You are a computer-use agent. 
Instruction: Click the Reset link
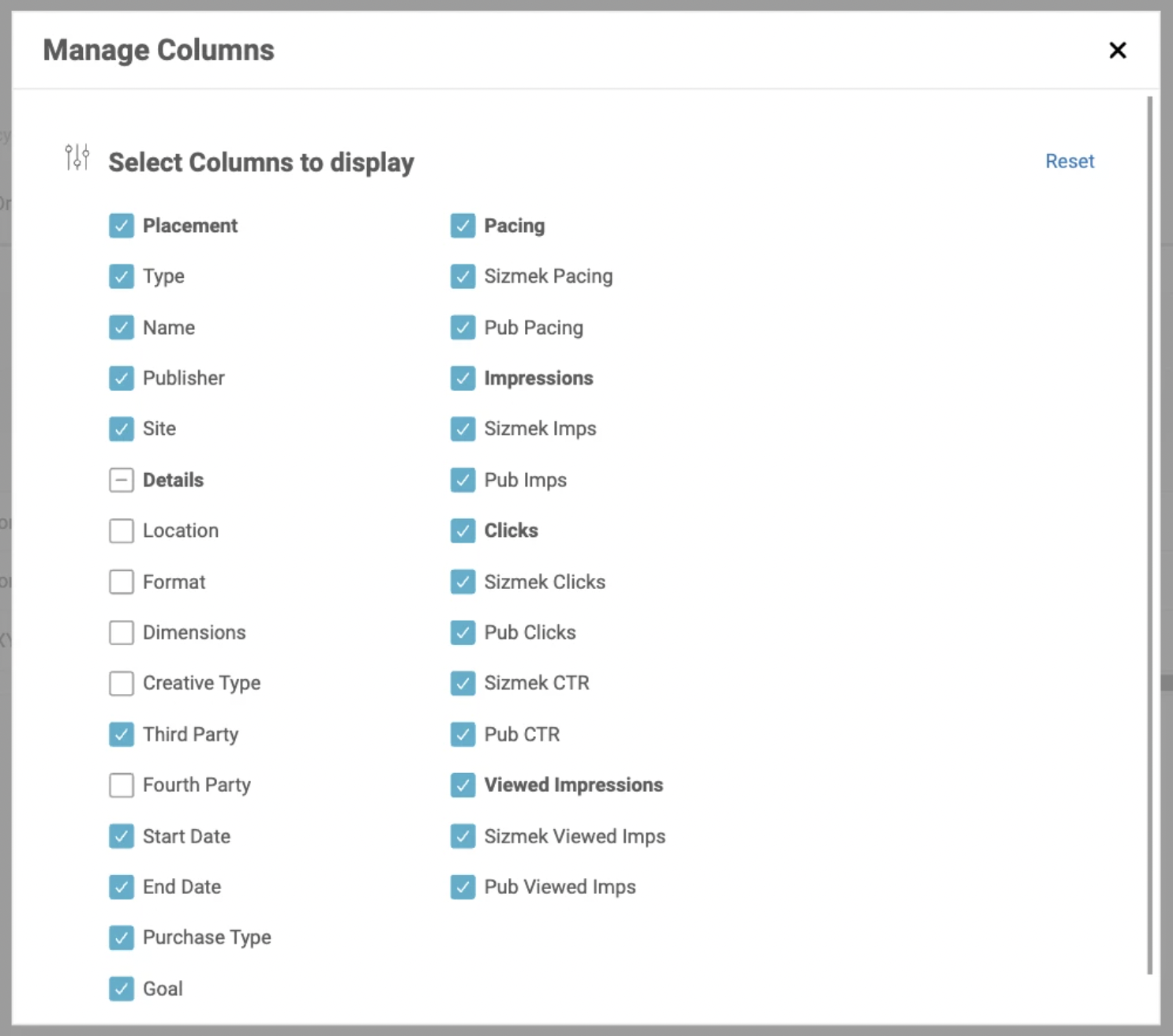[x=1070, y=161]
